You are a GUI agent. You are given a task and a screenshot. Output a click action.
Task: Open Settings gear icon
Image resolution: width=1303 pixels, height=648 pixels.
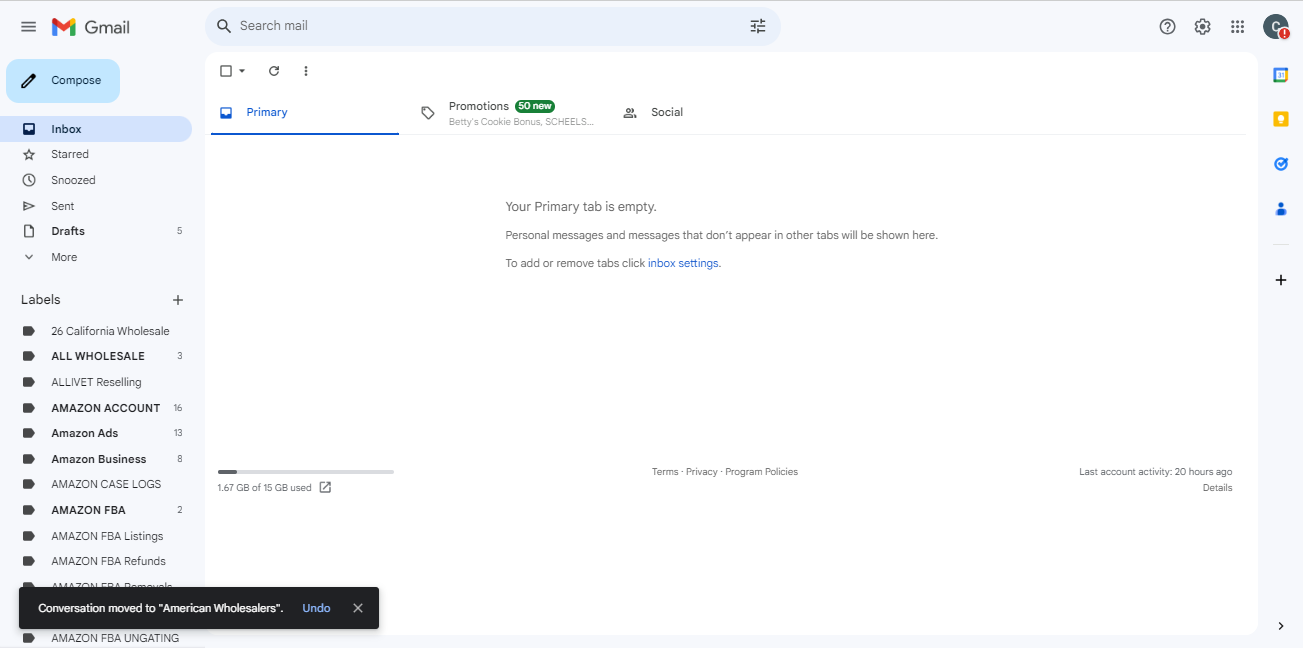coord(1202,27)
